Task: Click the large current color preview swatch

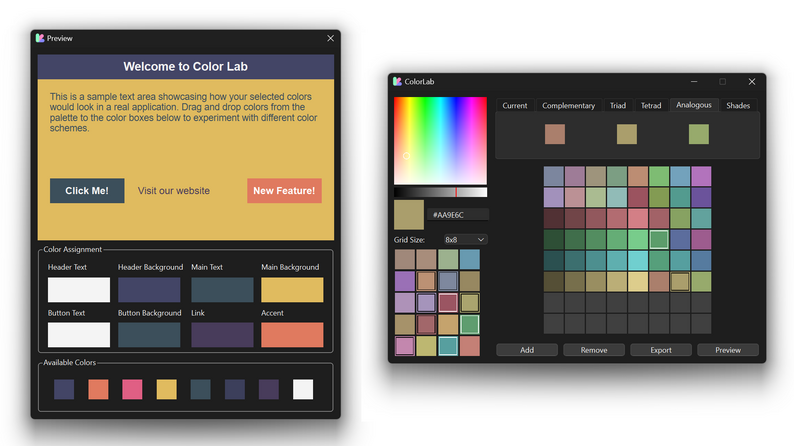Action: point(409,215)
